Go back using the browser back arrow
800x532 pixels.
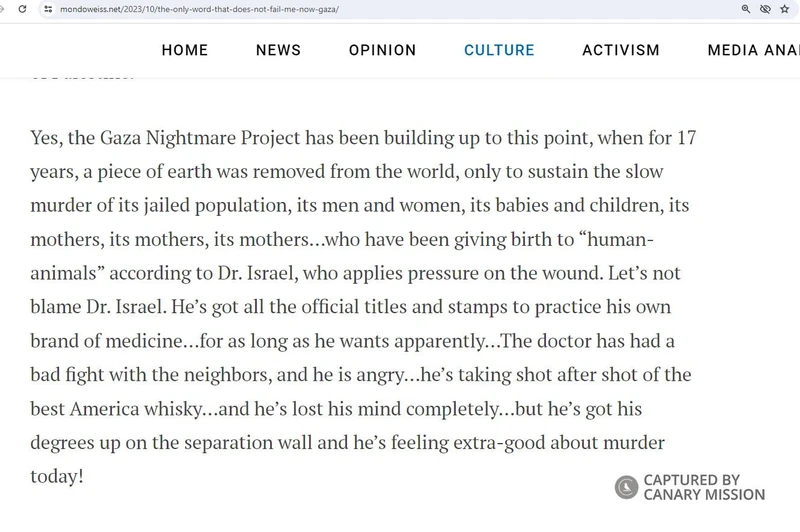5,8
